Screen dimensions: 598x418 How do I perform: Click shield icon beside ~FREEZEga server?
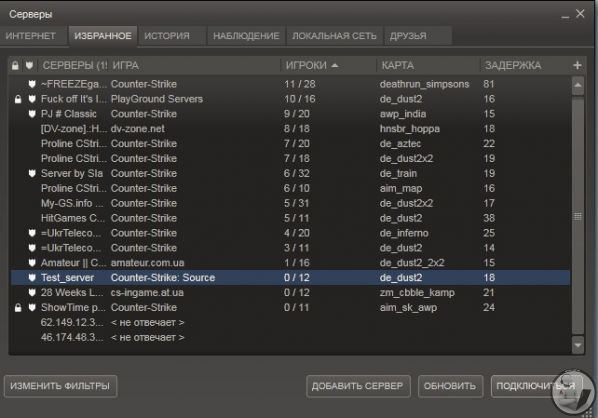click(32, 84)
